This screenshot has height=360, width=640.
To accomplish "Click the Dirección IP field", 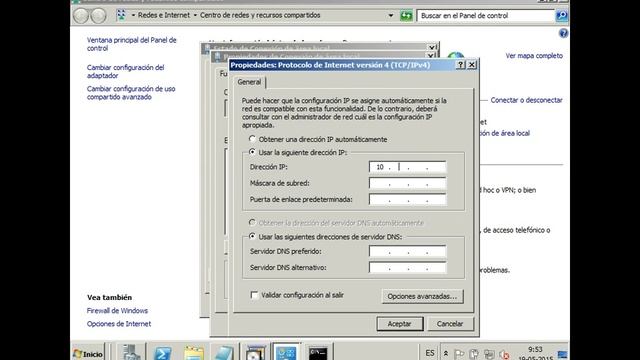I will [407, 167].
